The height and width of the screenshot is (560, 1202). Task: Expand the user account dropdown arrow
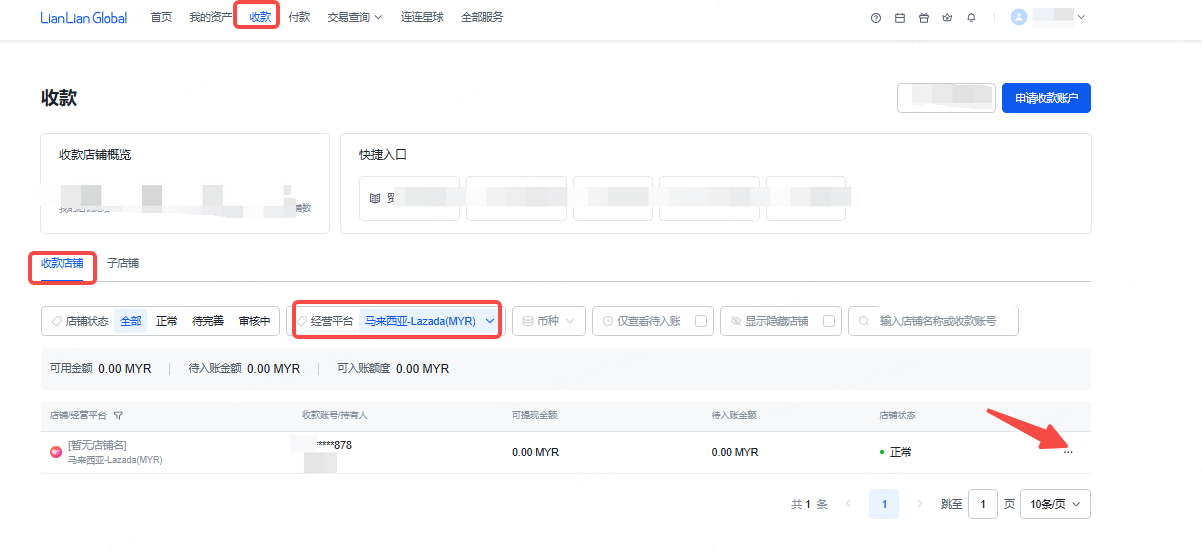point(1081,17)
